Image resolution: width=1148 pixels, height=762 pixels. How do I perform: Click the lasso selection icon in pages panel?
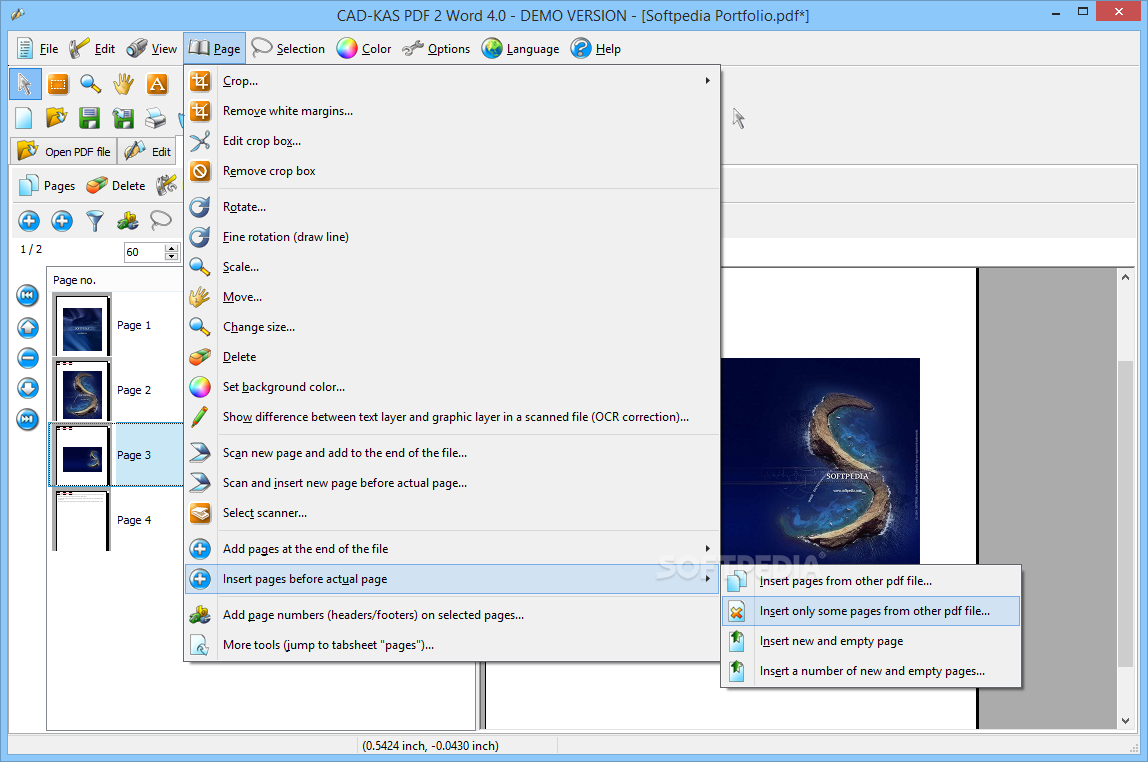point(160,220)
